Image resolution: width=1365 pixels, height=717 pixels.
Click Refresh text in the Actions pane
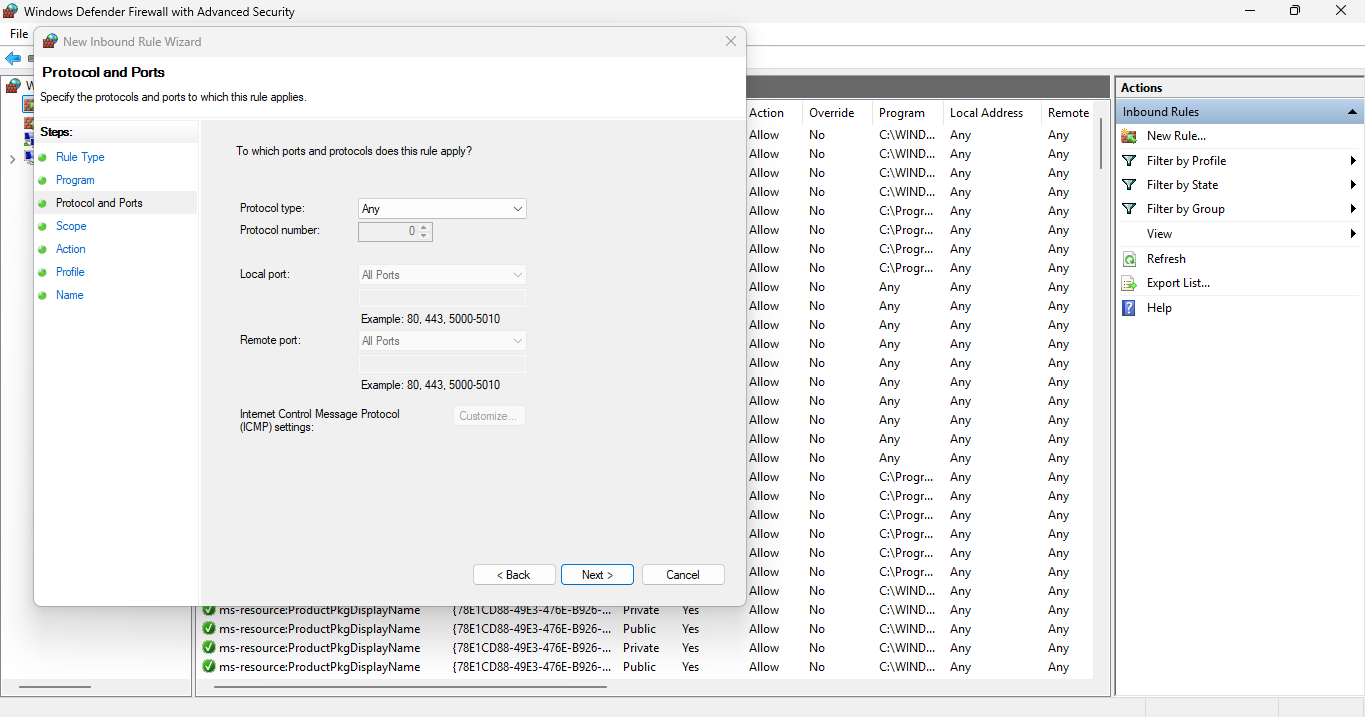tap(1166, 258)
